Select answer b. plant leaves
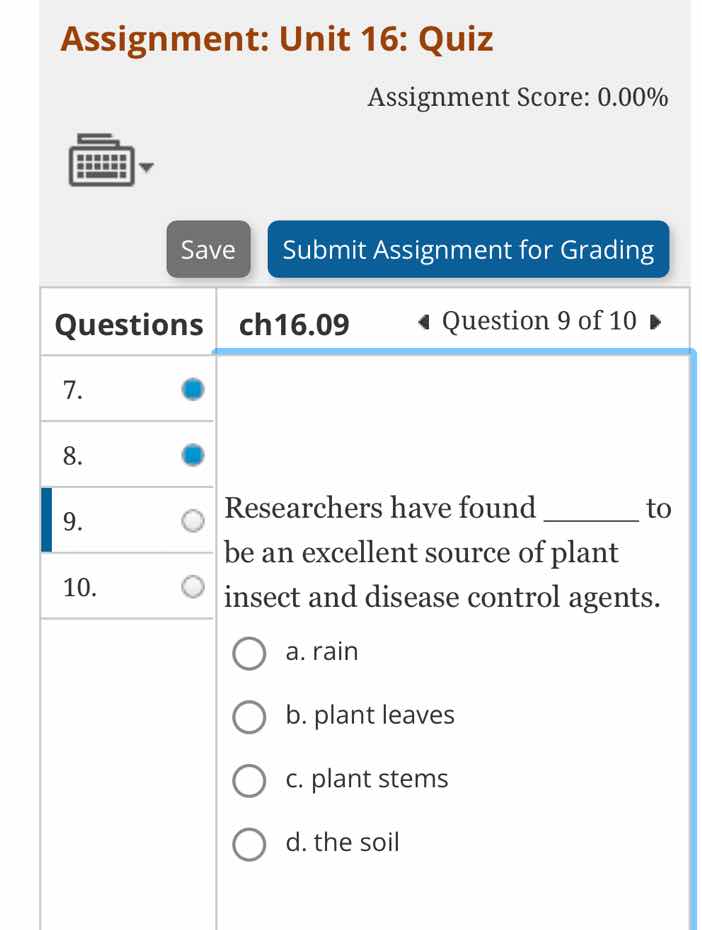Screen dimensions: 702x930 (x=249, y=717)
